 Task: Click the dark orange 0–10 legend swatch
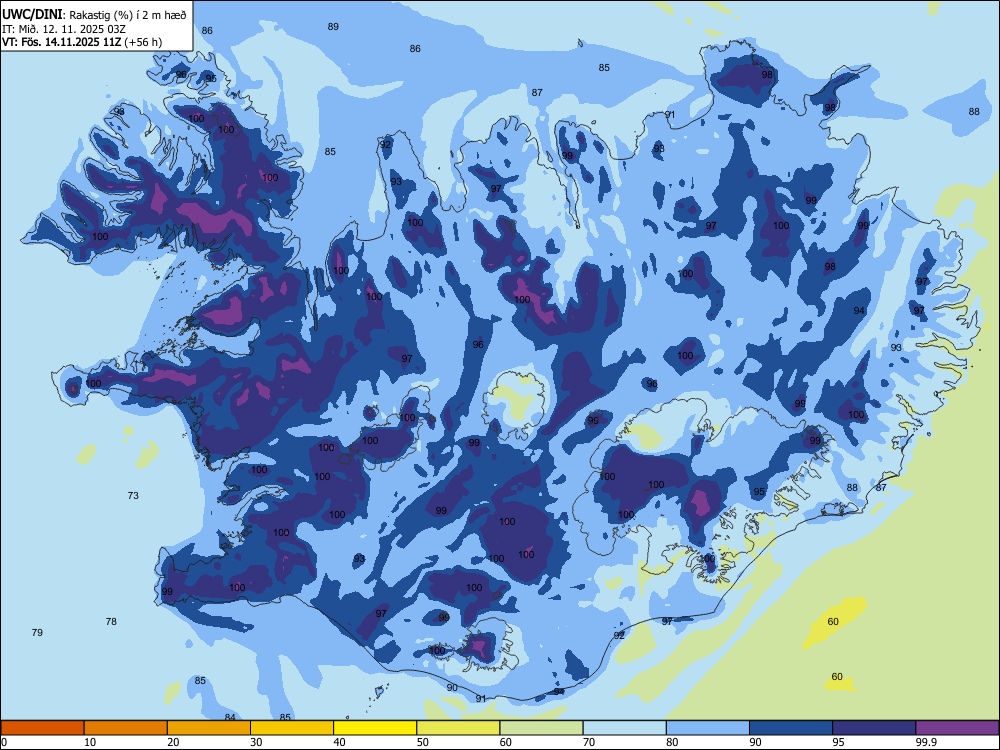(x=43, y=728)
